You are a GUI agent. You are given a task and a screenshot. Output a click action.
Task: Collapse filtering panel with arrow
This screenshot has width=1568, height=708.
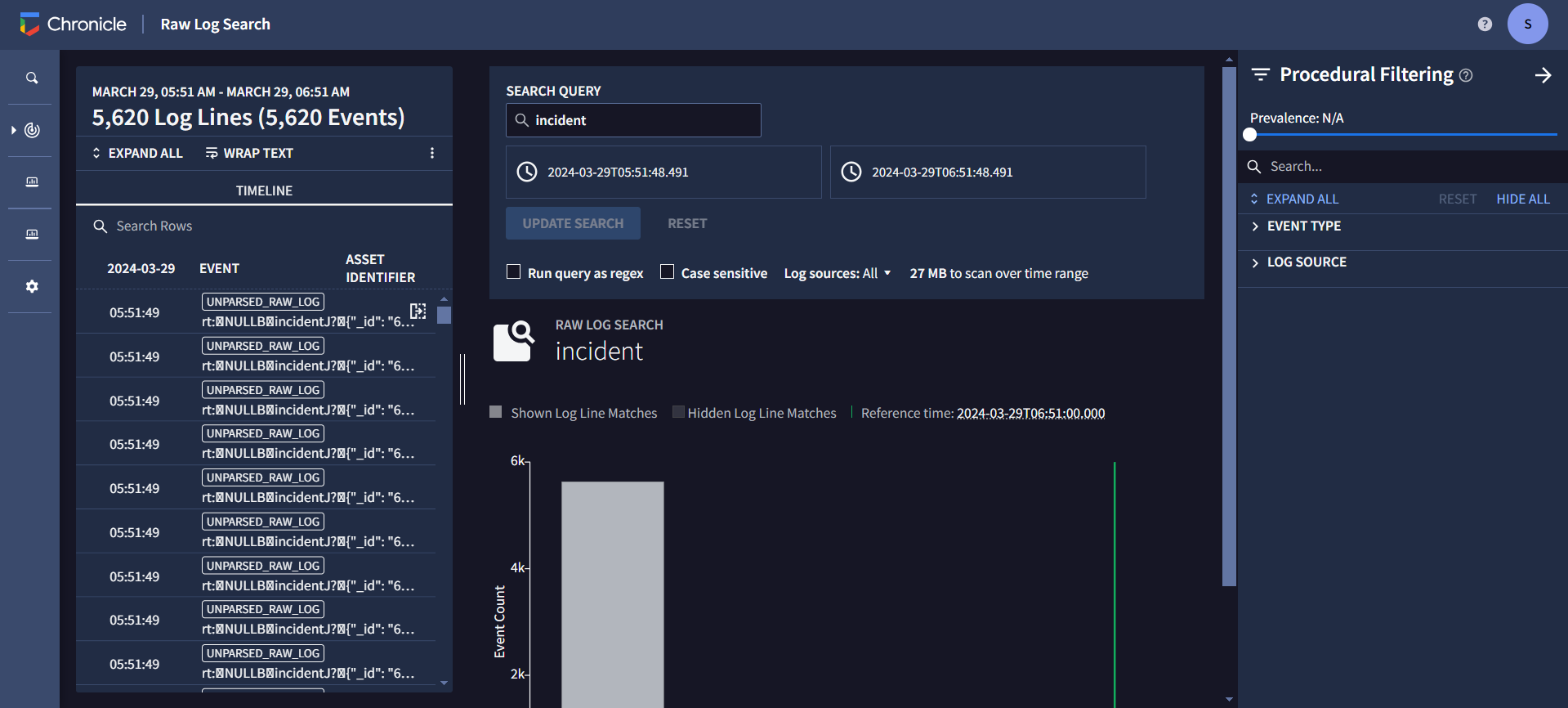click(x=1543, y=75)
